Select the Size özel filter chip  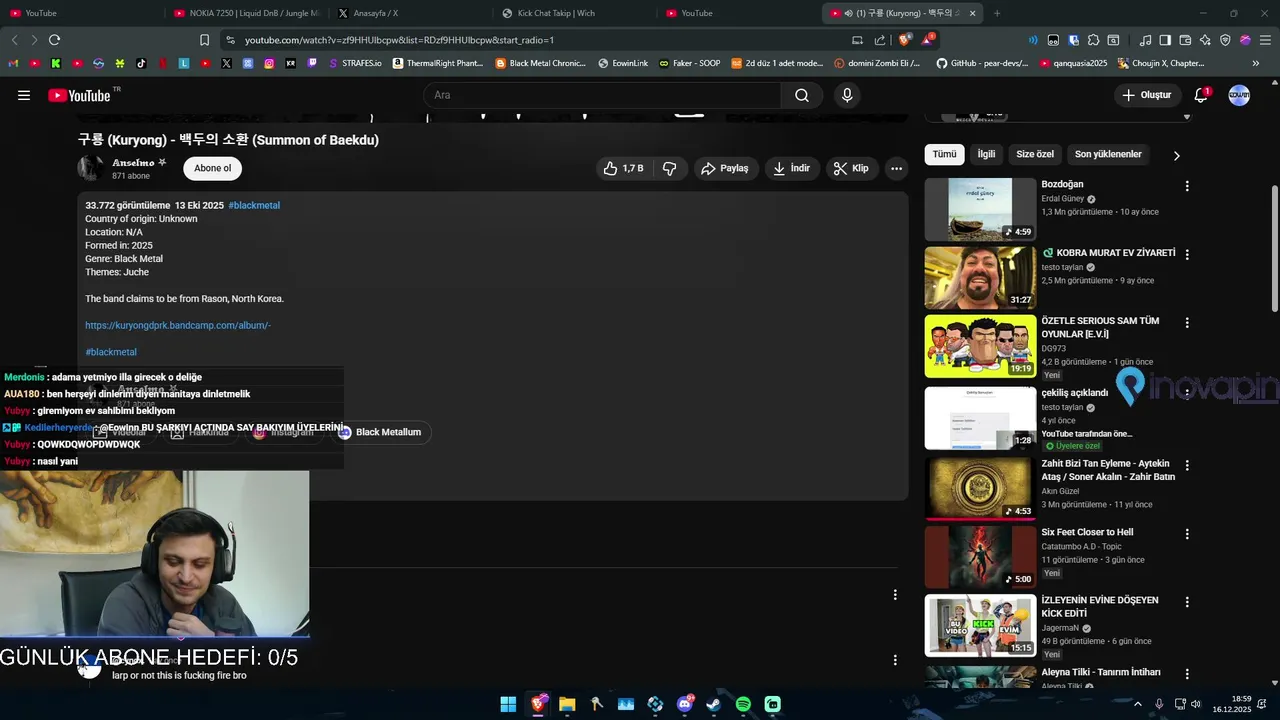coord(1035,154)
